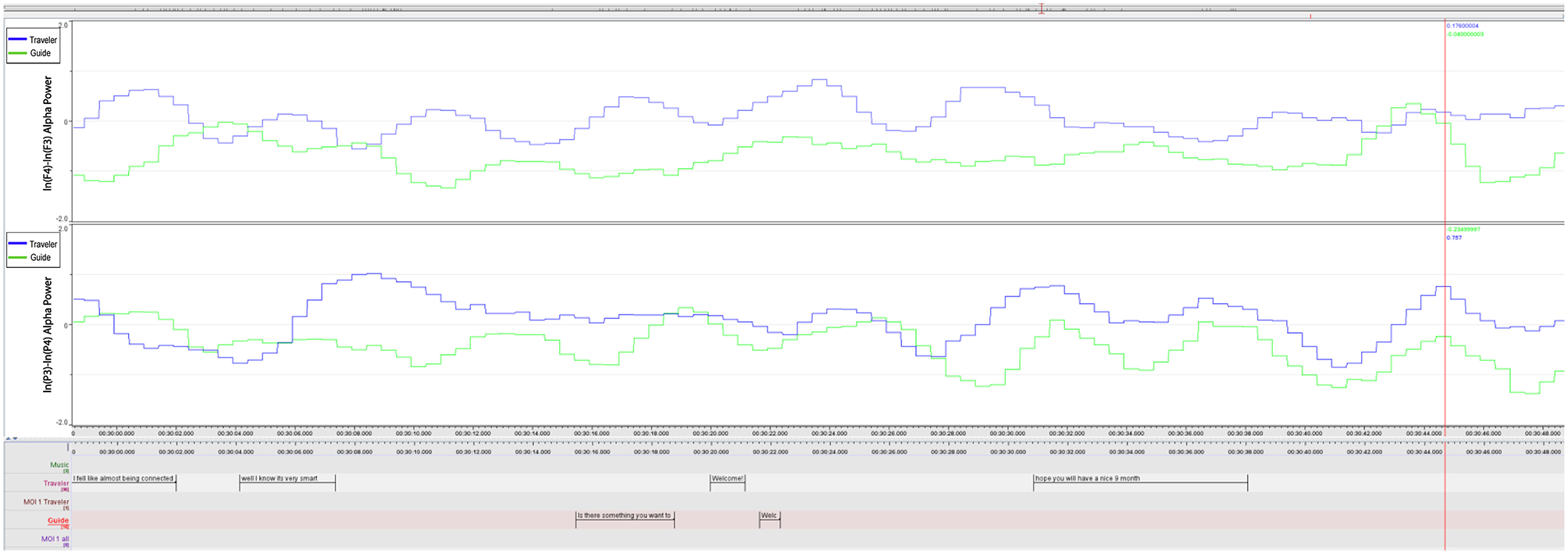The width and height of the screenshot is (1568, 554).
Task: Click the blue 0.757 value readout in the bottom chart
Action: [1454, 238]
